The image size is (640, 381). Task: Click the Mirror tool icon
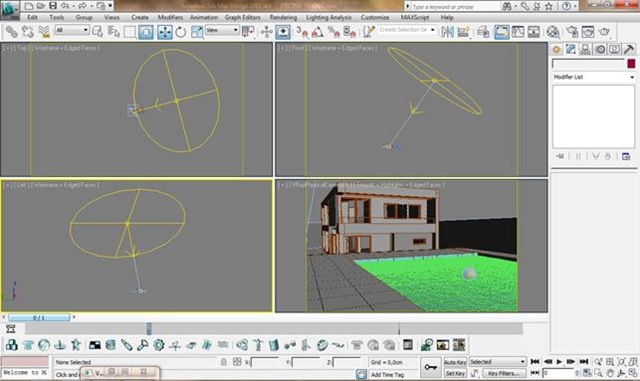coord(448,32)
